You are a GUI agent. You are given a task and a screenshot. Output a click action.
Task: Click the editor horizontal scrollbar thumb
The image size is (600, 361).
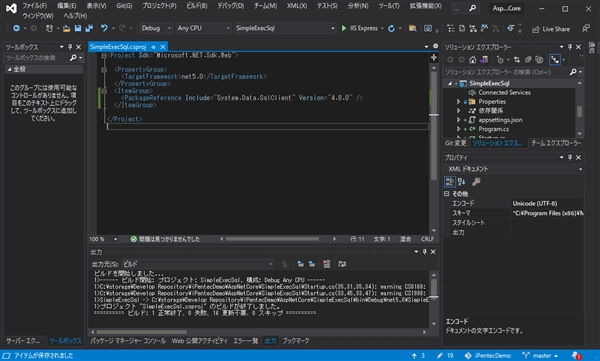coord(272,239)
